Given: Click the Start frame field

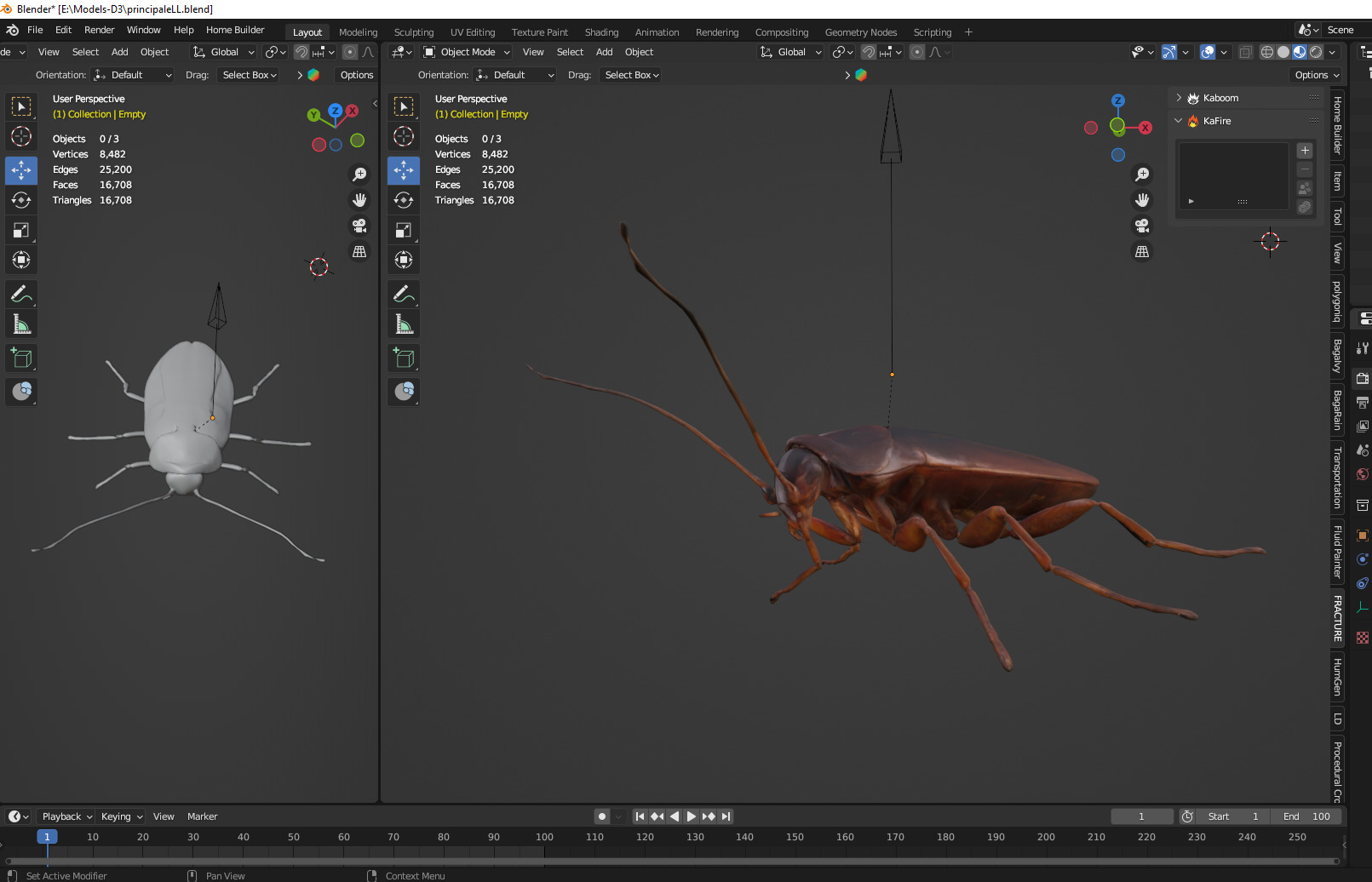Looking at the screenshot, I should (1233, 816).
